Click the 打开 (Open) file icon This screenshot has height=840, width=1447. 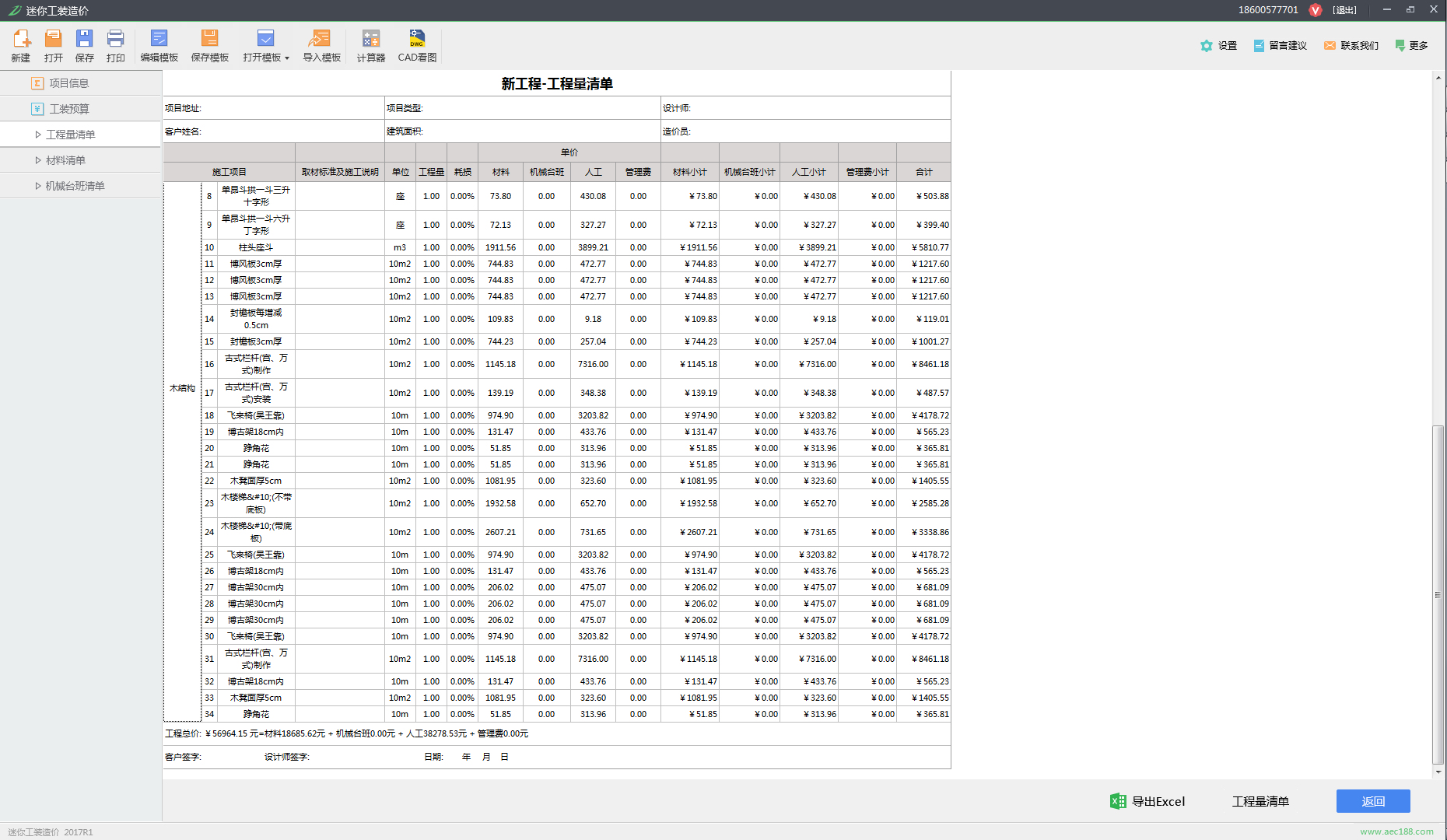(x=53, y=39)
